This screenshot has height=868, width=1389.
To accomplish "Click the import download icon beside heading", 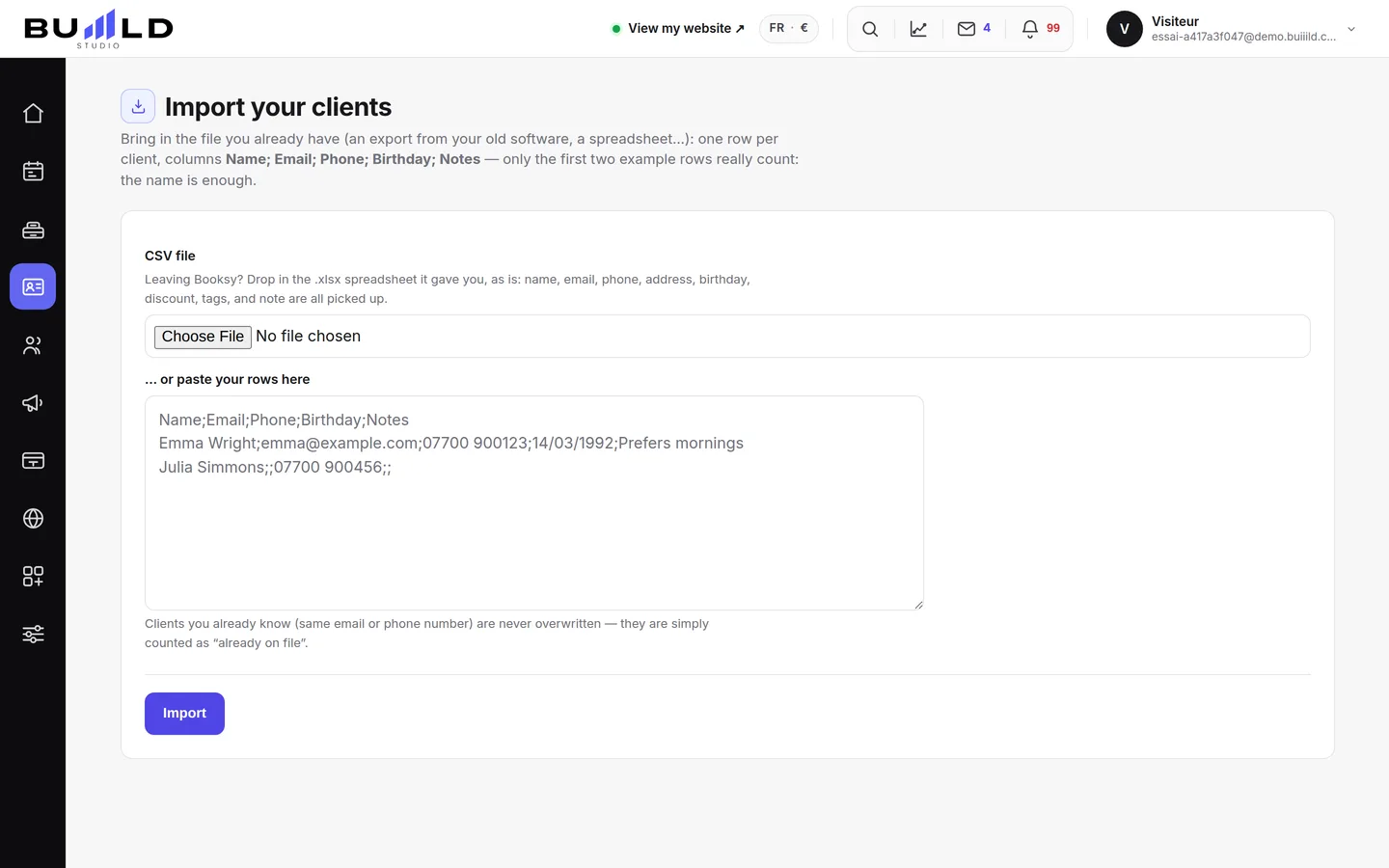I will click(x=138, y=106).
